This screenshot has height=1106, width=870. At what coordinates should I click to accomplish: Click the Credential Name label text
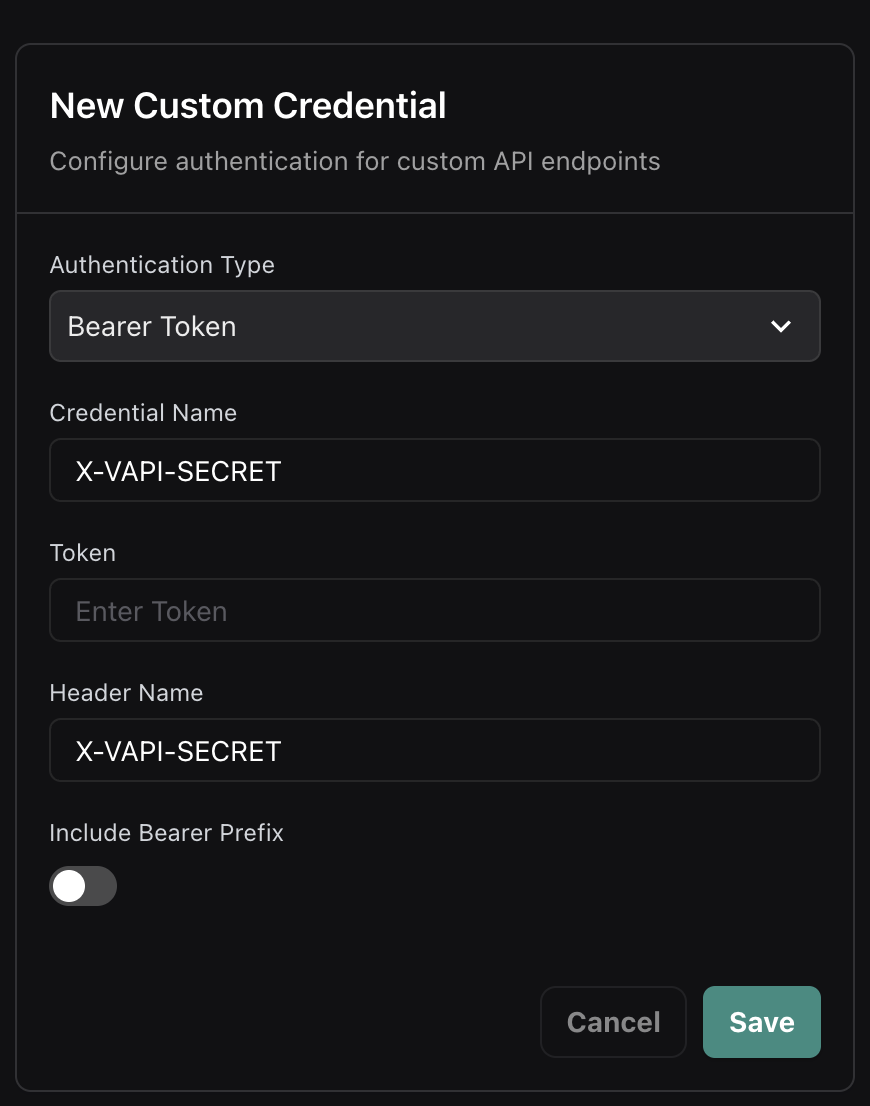(x=143, y=413)
